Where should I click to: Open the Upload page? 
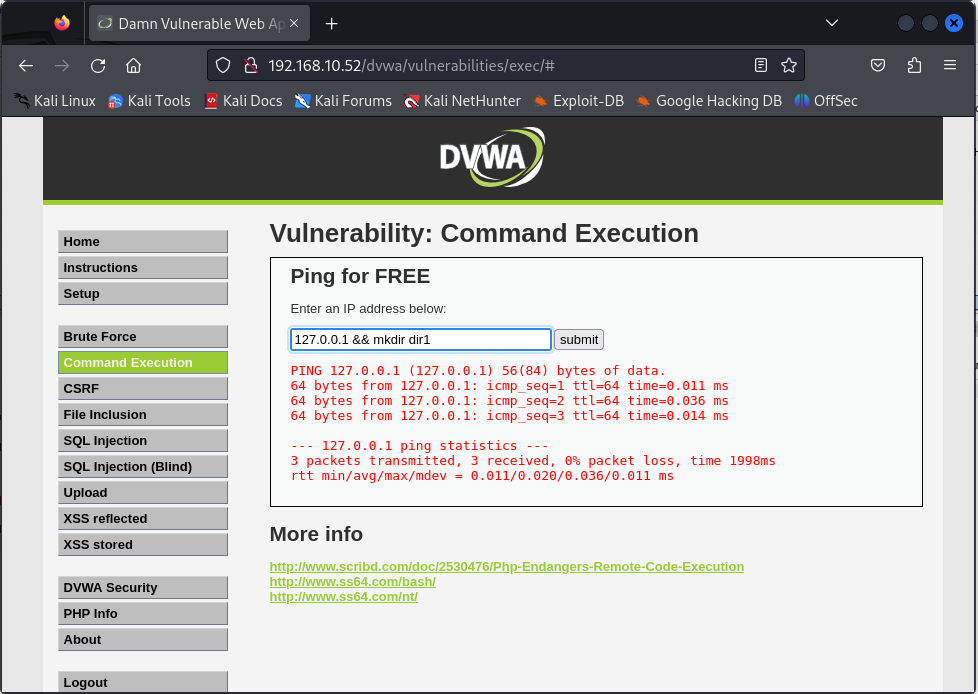point(143,493)
